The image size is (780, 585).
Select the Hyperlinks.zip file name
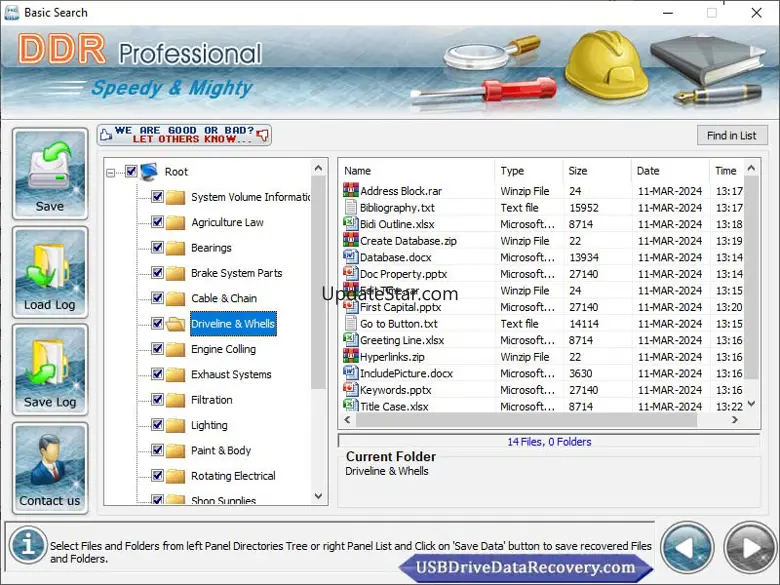tap(392, 357)
